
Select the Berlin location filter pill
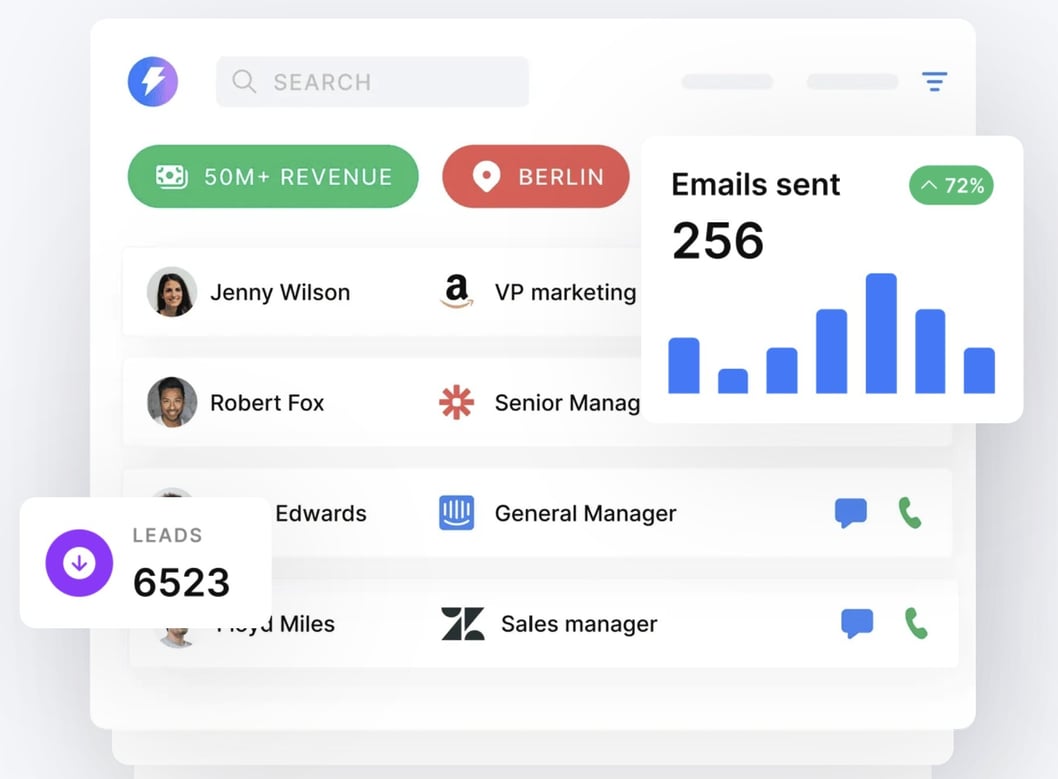pos(536,177)
